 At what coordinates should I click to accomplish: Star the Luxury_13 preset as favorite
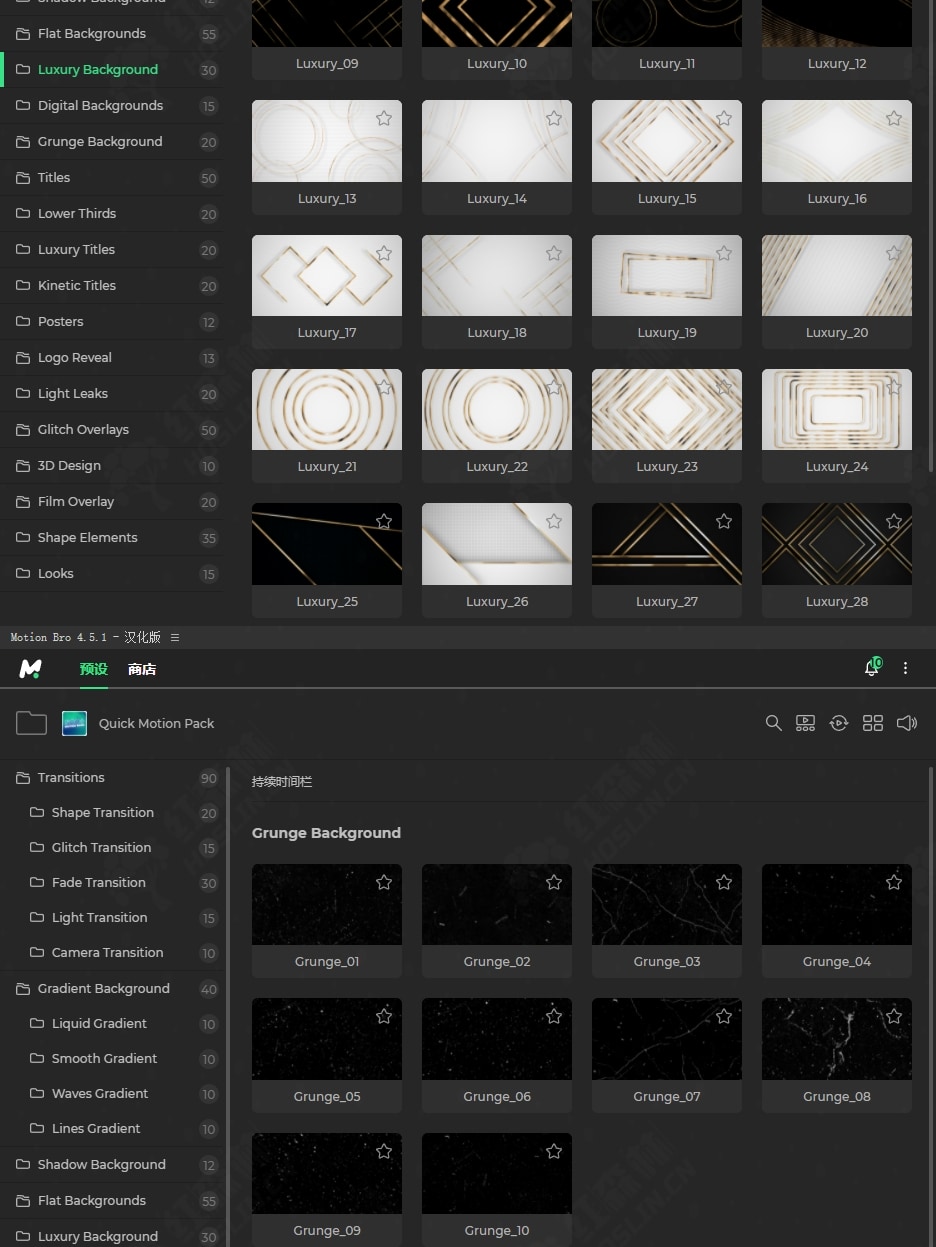pos(384,118)
